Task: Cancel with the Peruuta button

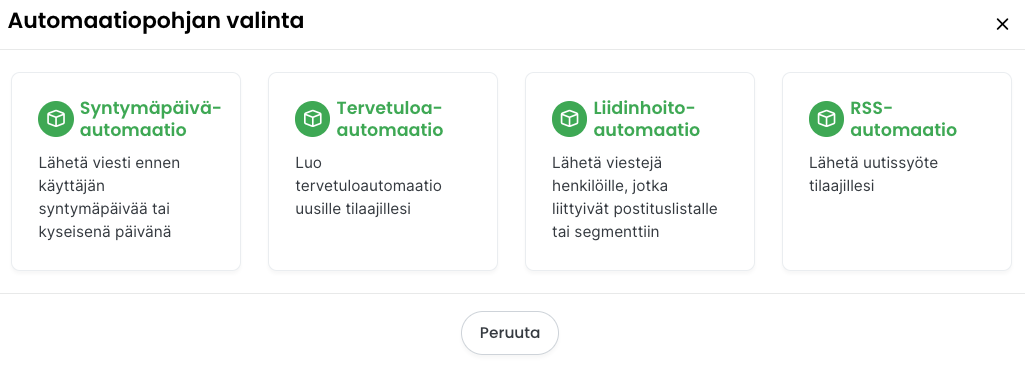Action: (510, 333)
